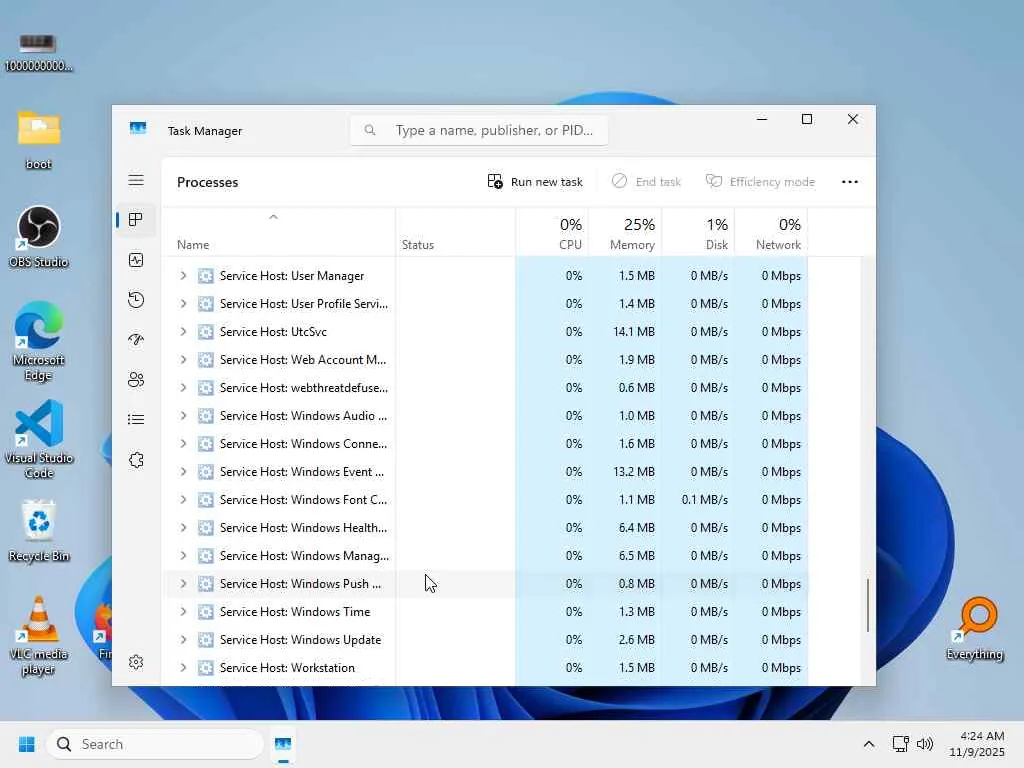Click the Task Manager taskbar icon
The width and height of the screenshot is (1024, 768).
click(283, 744)
